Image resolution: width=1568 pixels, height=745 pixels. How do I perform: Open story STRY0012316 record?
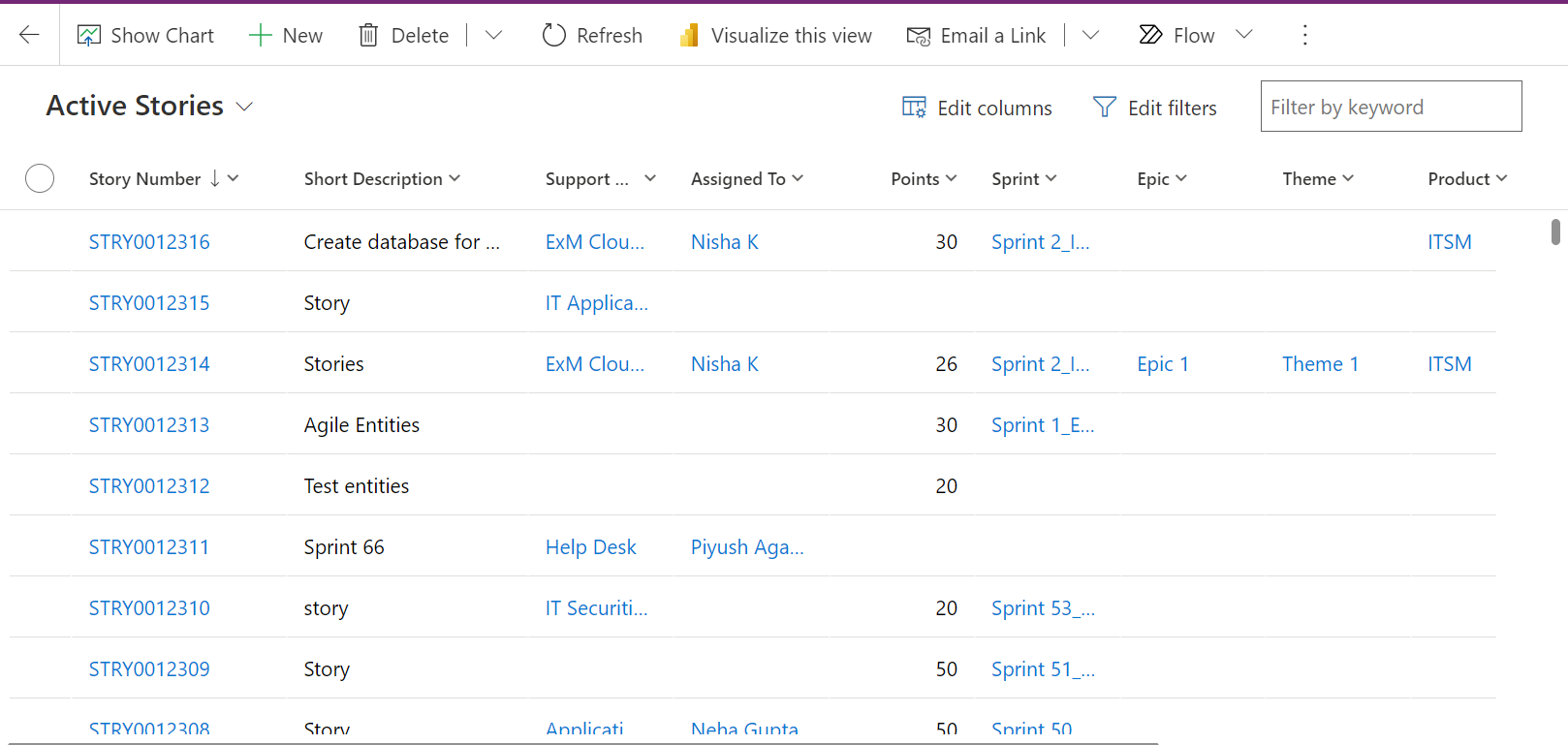pyautogui.click(x=149, y=242)
